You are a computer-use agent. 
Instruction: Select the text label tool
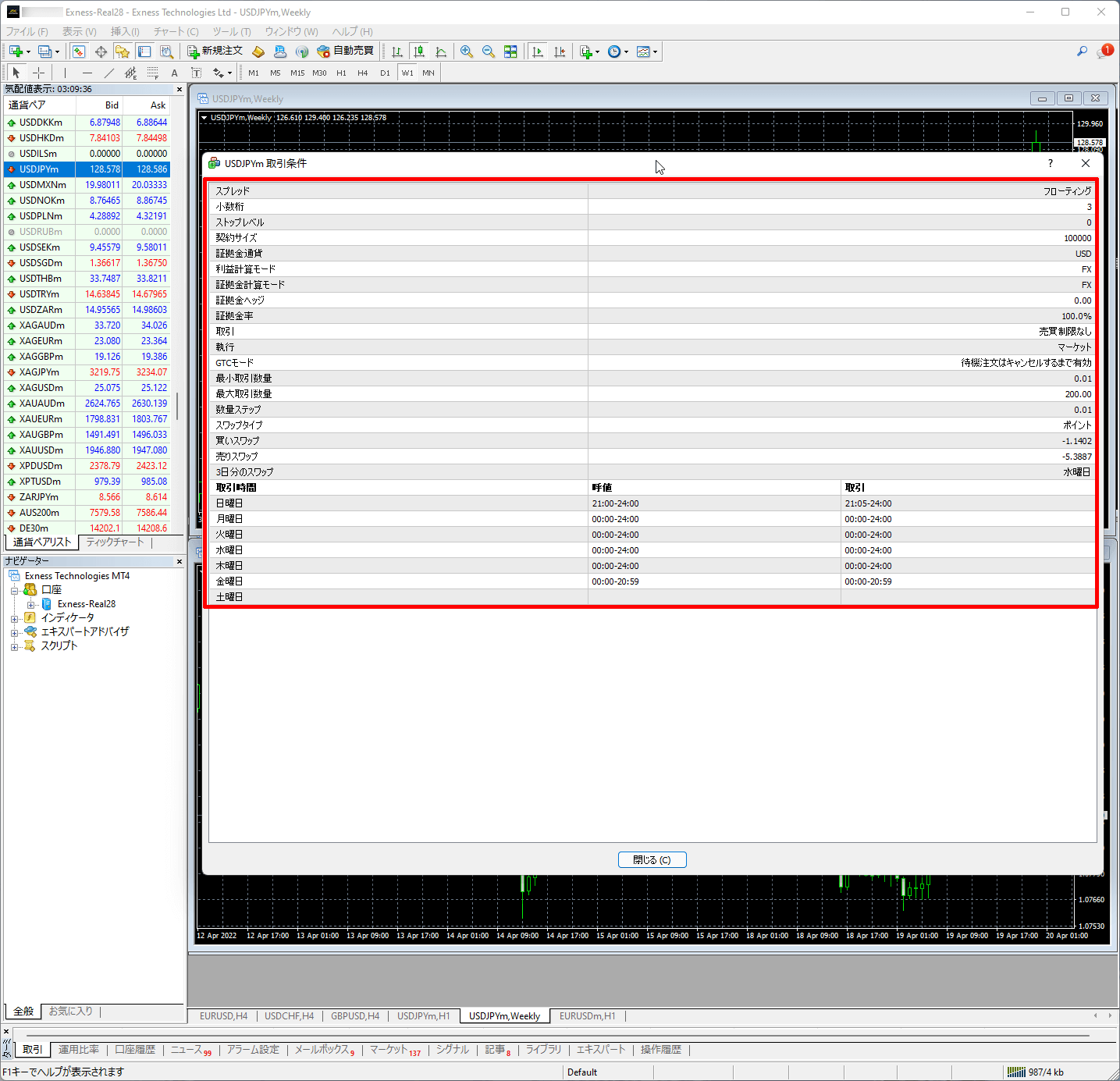click(x=197, y=73)
